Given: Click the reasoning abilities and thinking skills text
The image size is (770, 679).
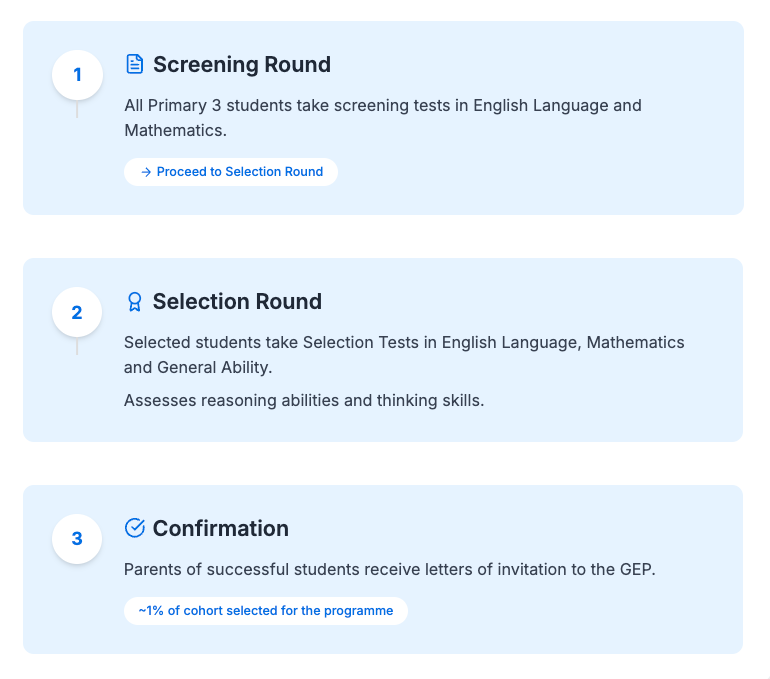Looking at the screenshot, I should pos(304,400).
